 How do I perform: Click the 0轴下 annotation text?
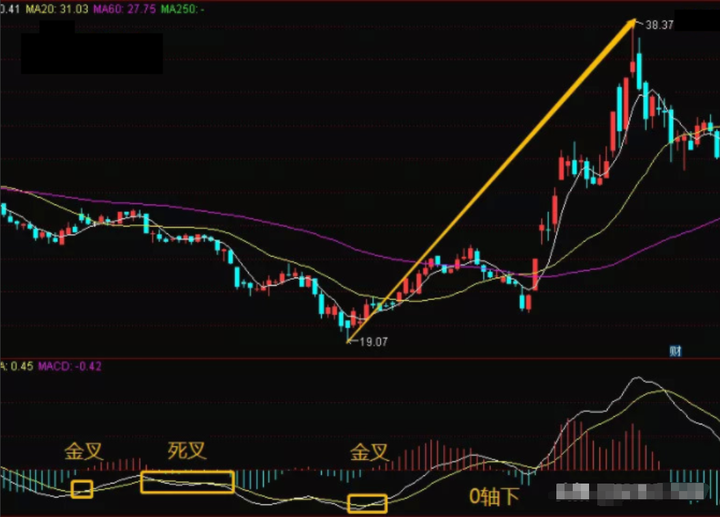tap(495, 495)
